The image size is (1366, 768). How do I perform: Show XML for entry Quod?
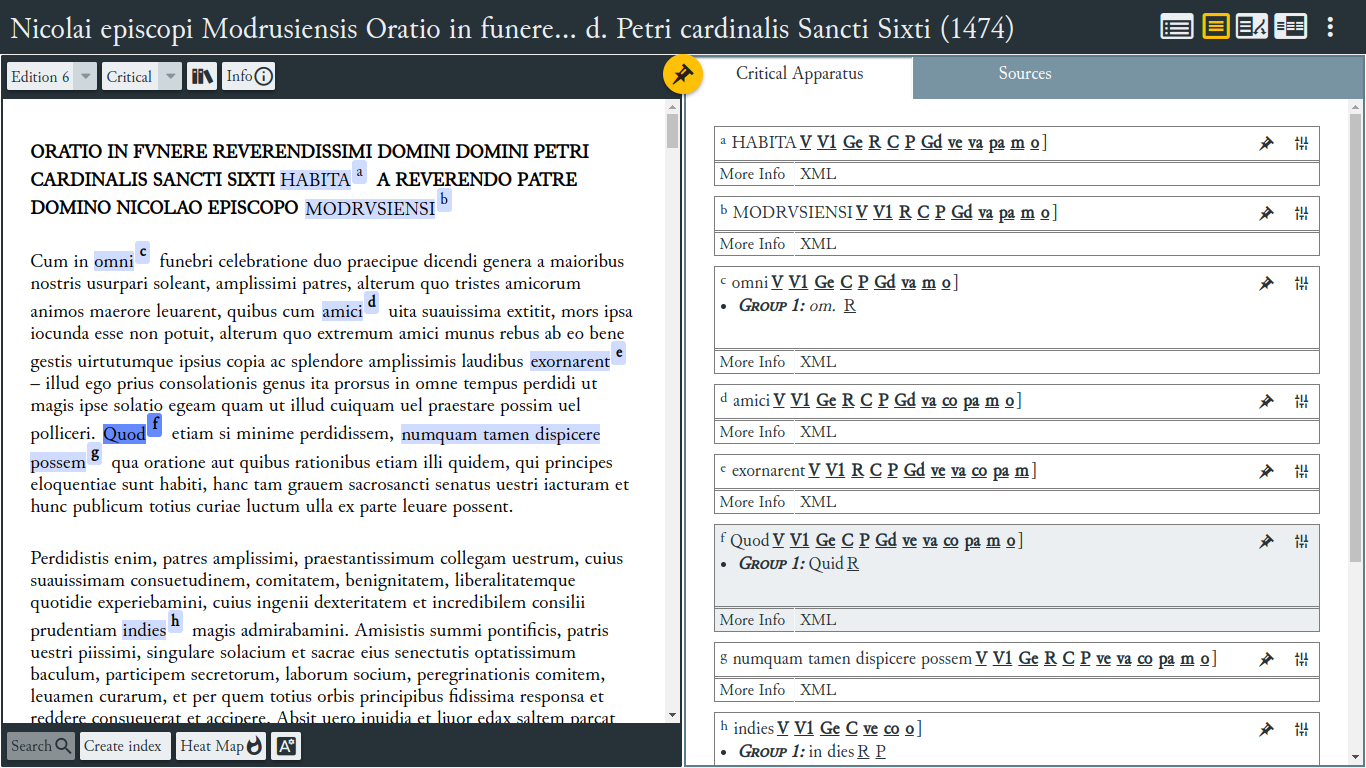click(x=818, y=620)
